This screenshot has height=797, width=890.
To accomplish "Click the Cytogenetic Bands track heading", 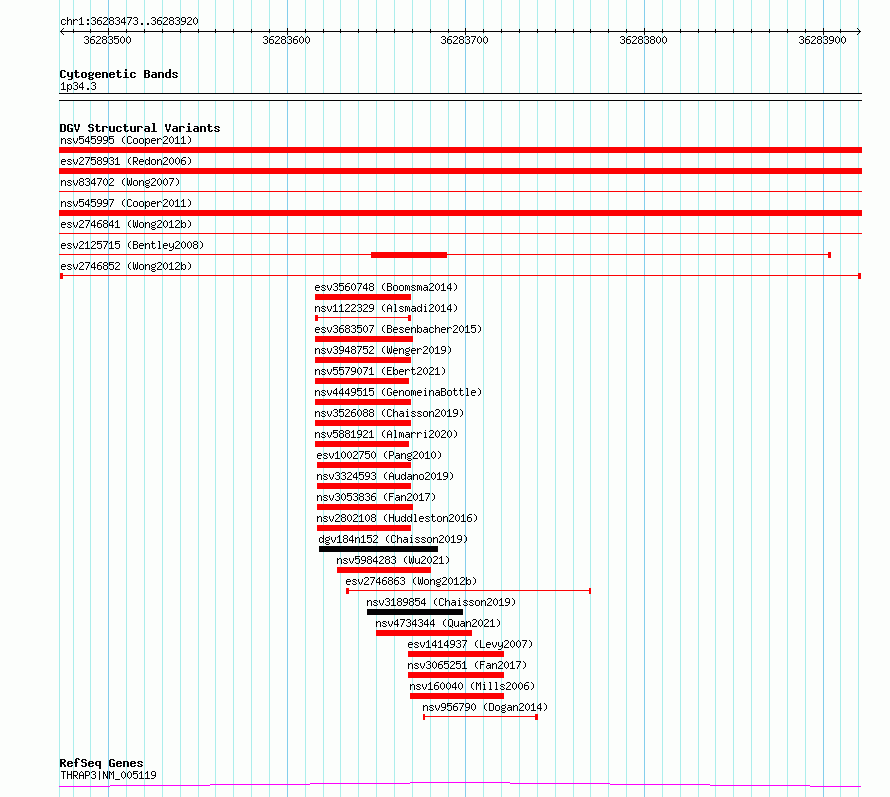I will click(119, 74).
